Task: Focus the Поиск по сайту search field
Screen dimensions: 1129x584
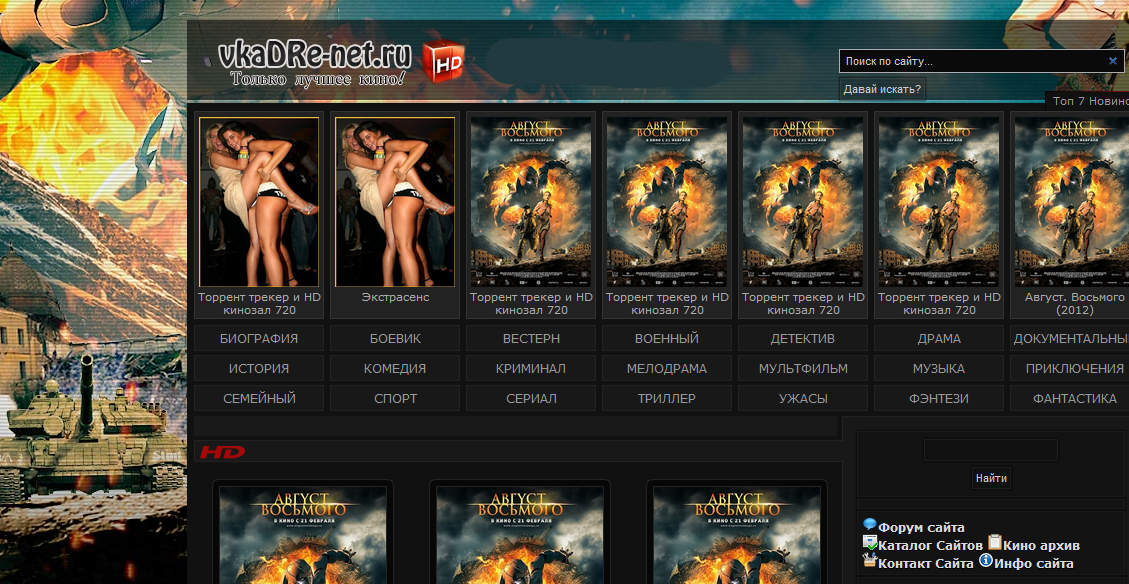Action: coord(972,61)
